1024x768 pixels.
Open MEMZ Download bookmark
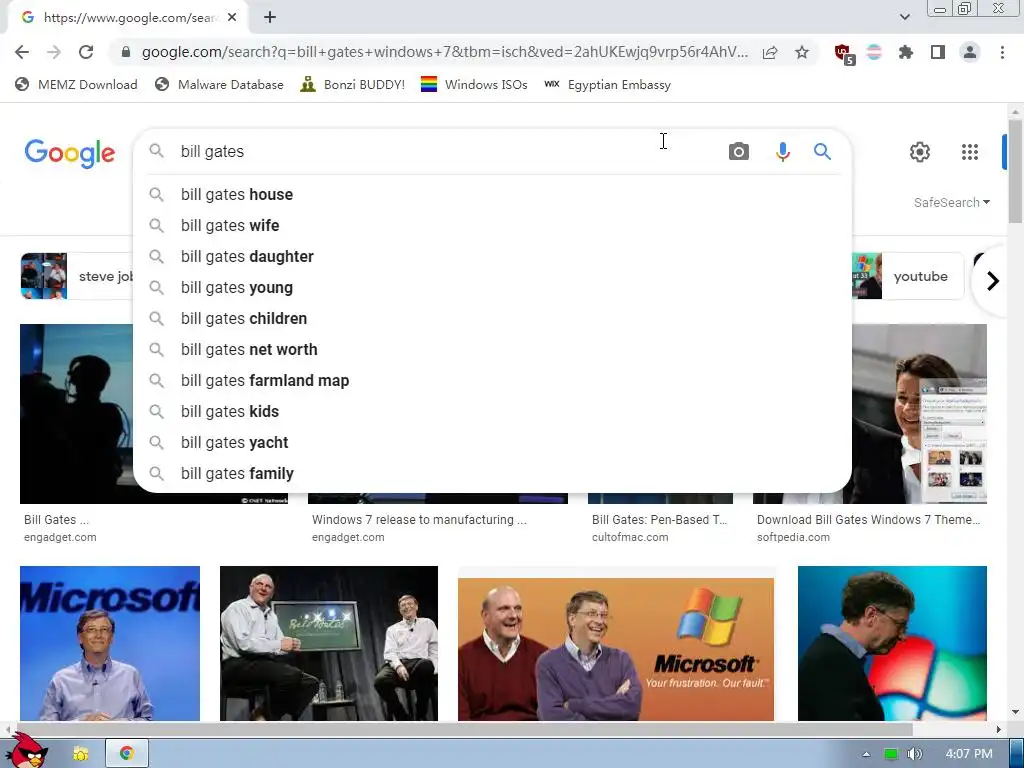pos(76,84)
